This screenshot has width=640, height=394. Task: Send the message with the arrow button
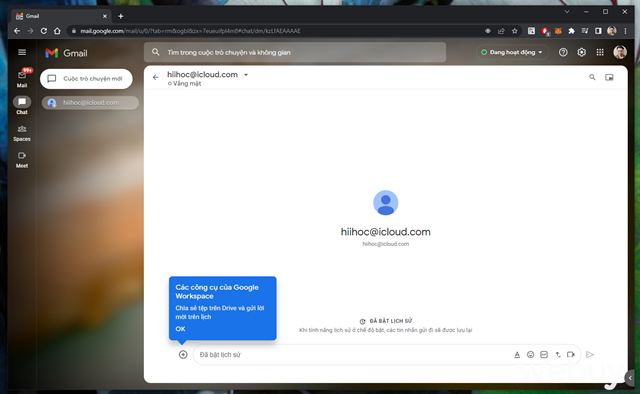click(590, 354)
